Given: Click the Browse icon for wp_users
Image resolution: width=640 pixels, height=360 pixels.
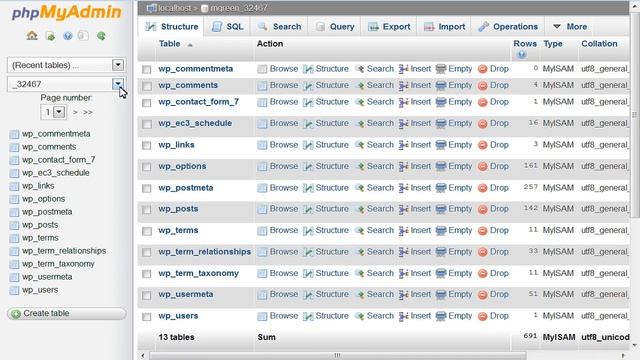Looking at the screenshot, I should tap(262, 316).
